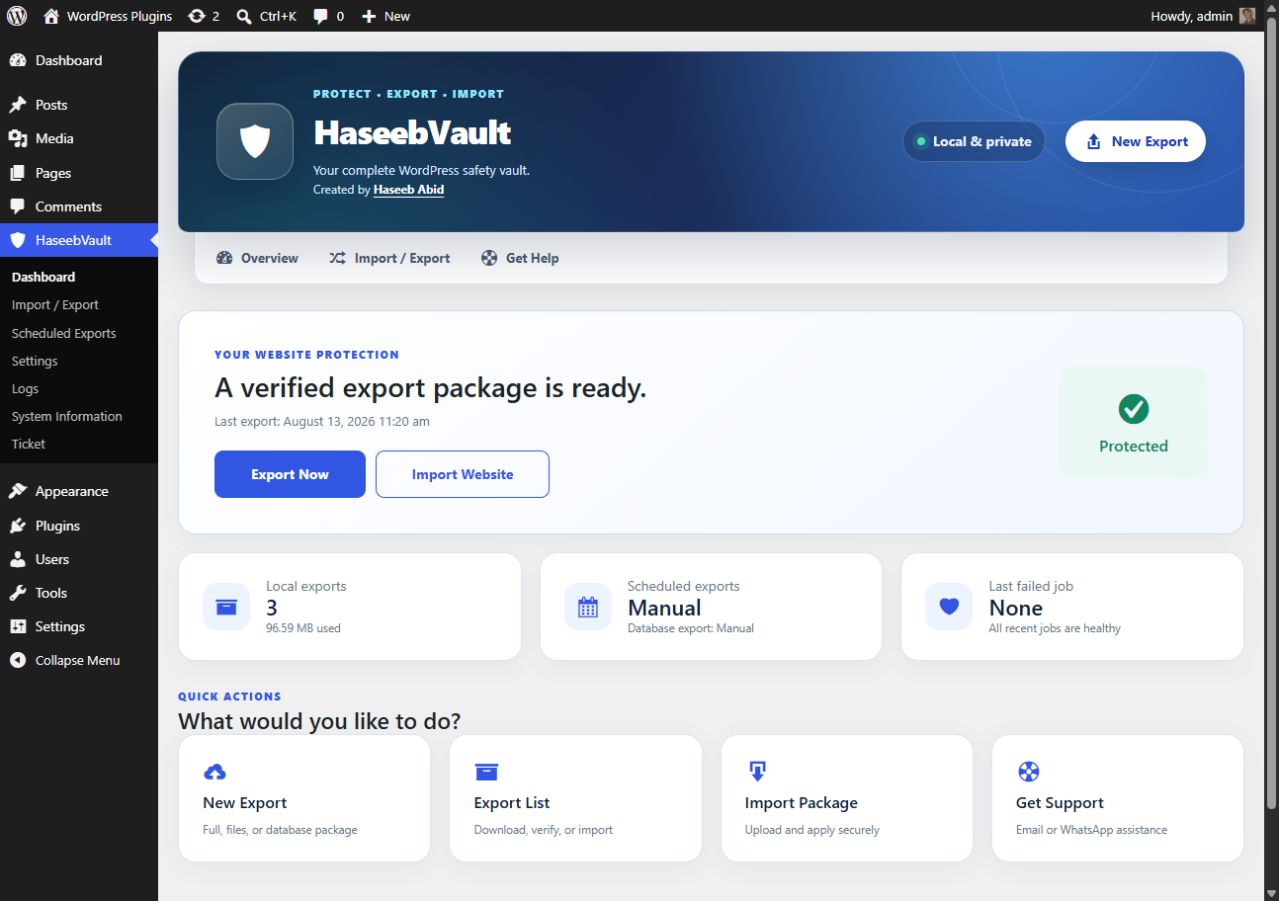Open the Import Package quick action card
The height and width of the screenshot is (901, 1279).
[x=846, y=798]
